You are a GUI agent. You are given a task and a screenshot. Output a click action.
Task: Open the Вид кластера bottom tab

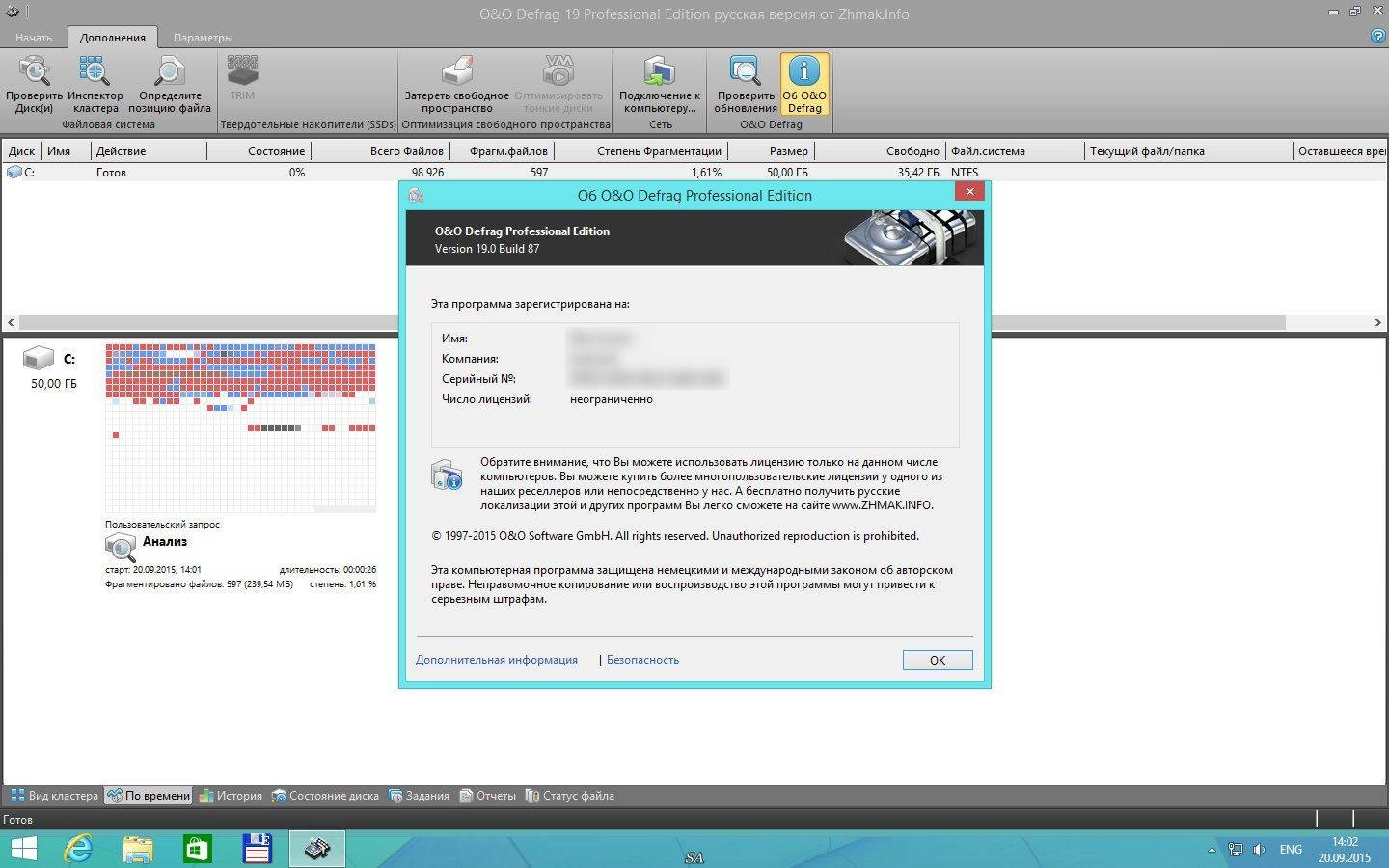[x=54, y=796]
